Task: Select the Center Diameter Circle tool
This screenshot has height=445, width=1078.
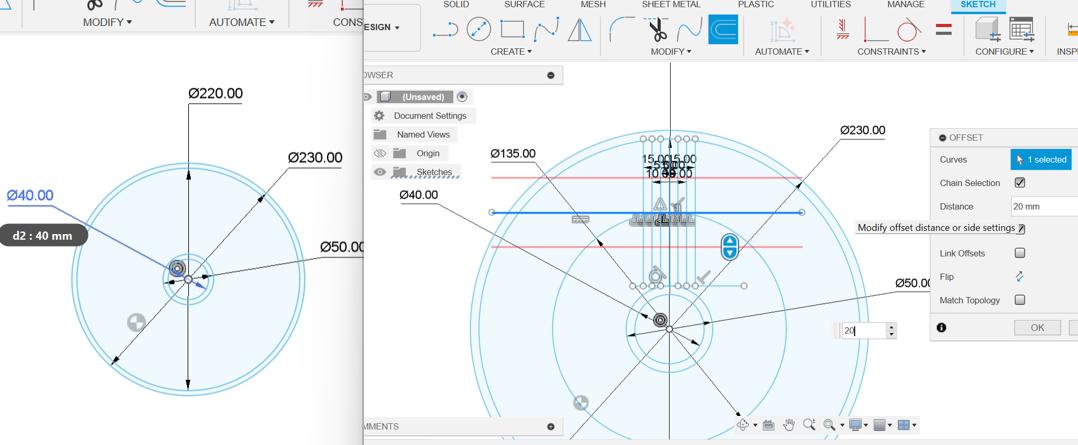Action: [x=478, y=30]
